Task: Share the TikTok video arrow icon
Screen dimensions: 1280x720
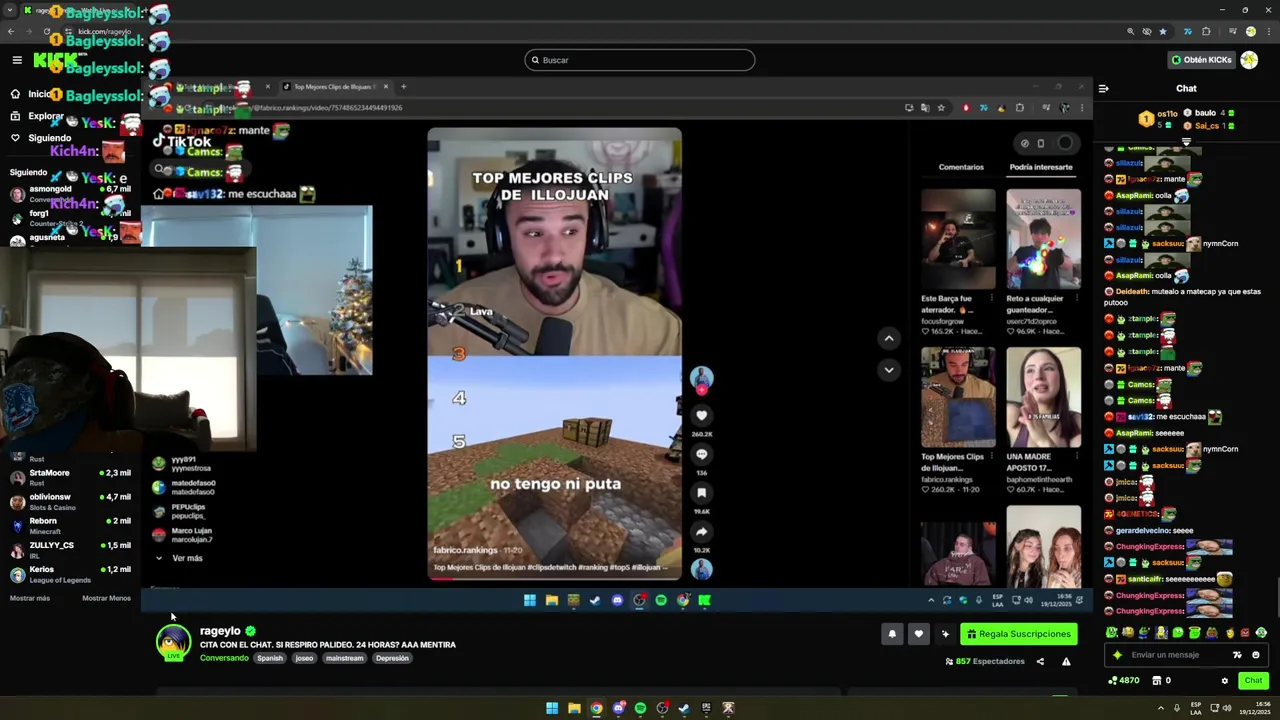Action: coord(702,531)
